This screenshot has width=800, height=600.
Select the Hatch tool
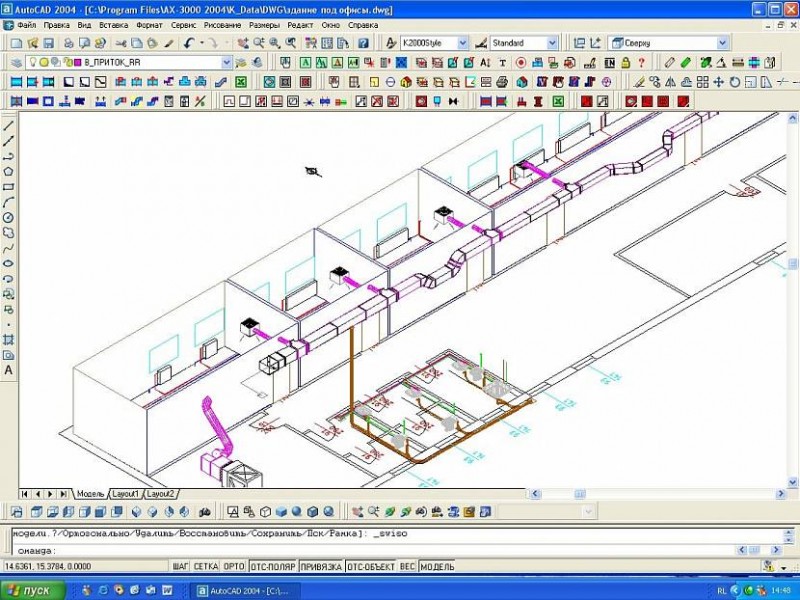click(x=9, y=339)
